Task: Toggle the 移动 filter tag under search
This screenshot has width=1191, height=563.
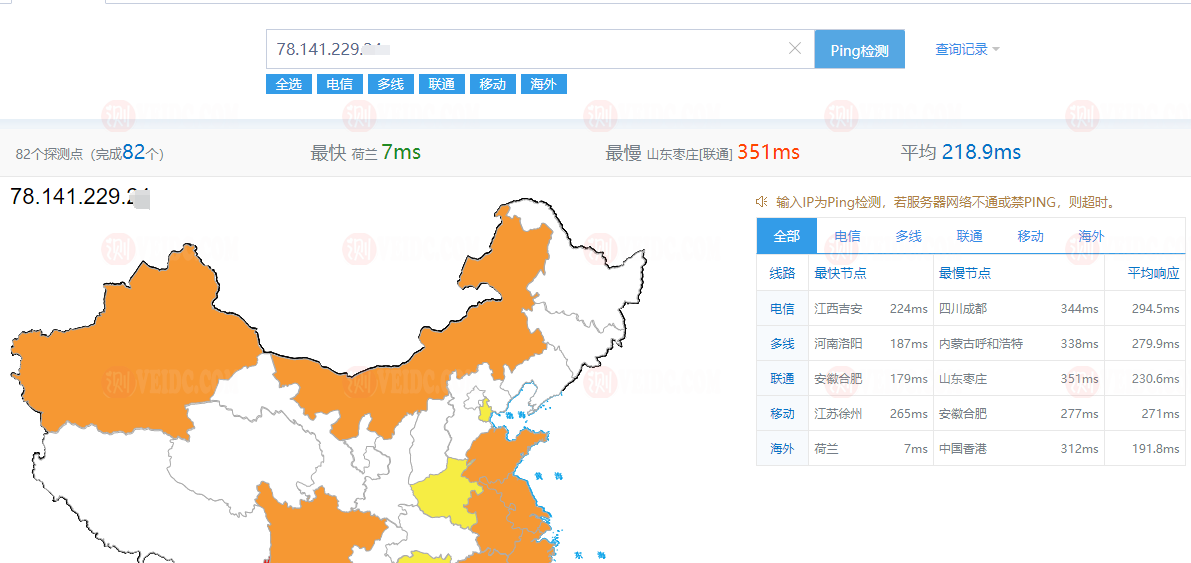Action: coord(493,84)
